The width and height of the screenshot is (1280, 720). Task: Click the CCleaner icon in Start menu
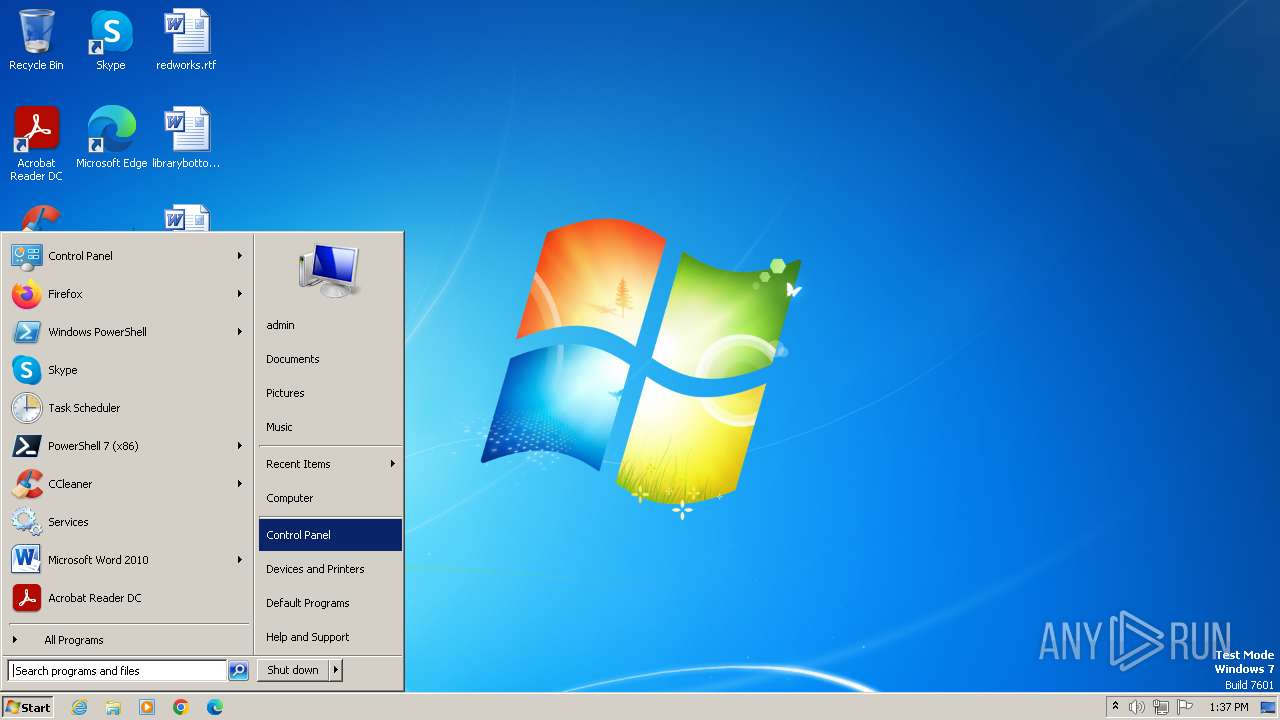(x=26, y=484)
